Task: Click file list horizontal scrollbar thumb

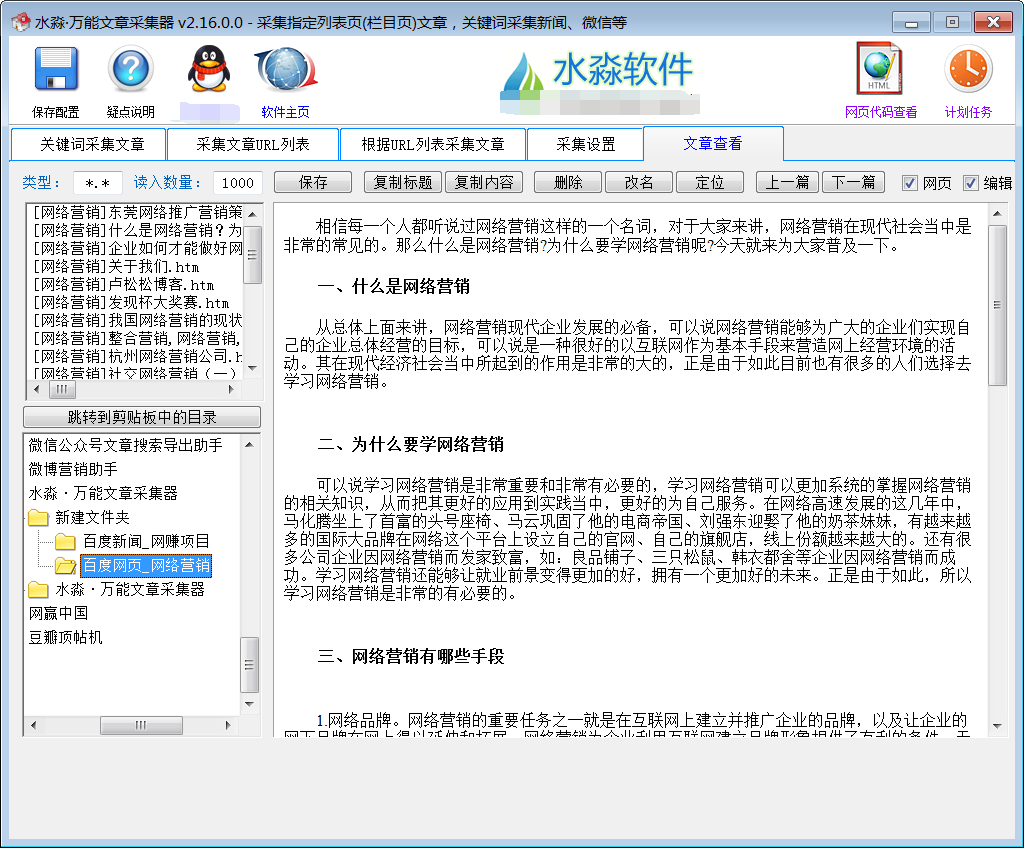Action: tap(62, 389)
